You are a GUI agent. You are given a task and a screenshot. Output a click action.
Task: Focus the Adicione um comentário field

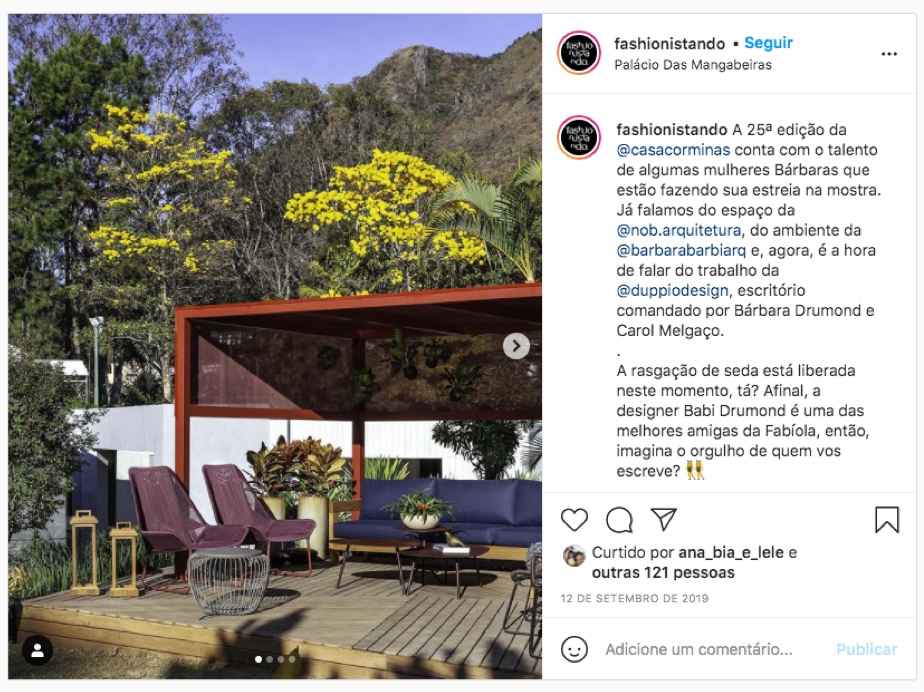tap(699, 649)
